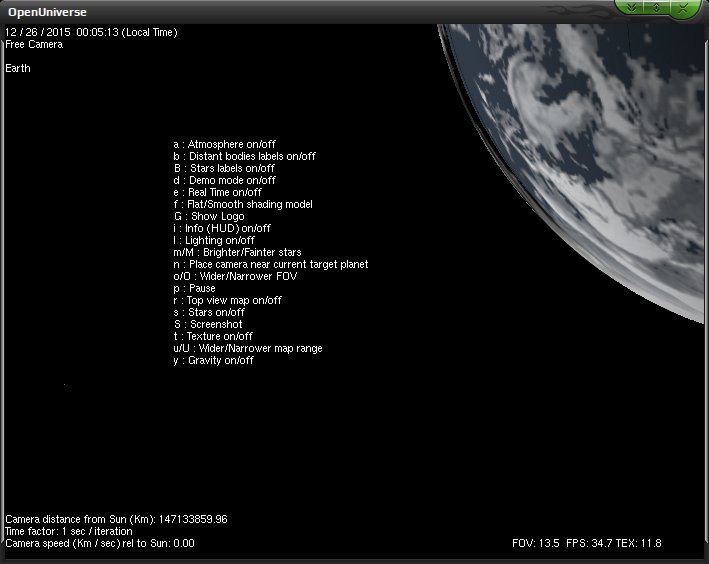Click 'm/M : Brighter/Fainter stars' line

[237, 252]
